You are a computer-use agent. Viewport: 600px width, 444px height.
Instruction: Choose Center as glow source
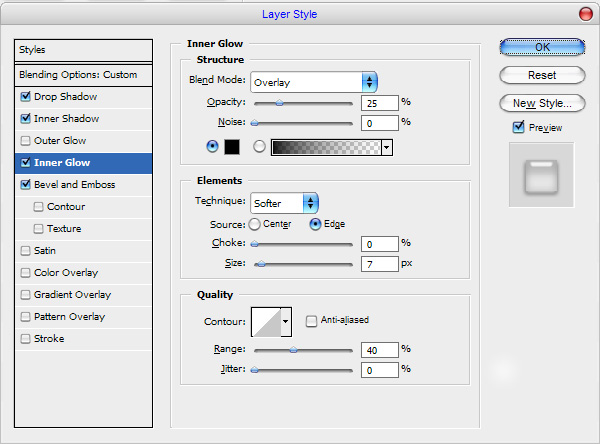[x=255, y=224]
